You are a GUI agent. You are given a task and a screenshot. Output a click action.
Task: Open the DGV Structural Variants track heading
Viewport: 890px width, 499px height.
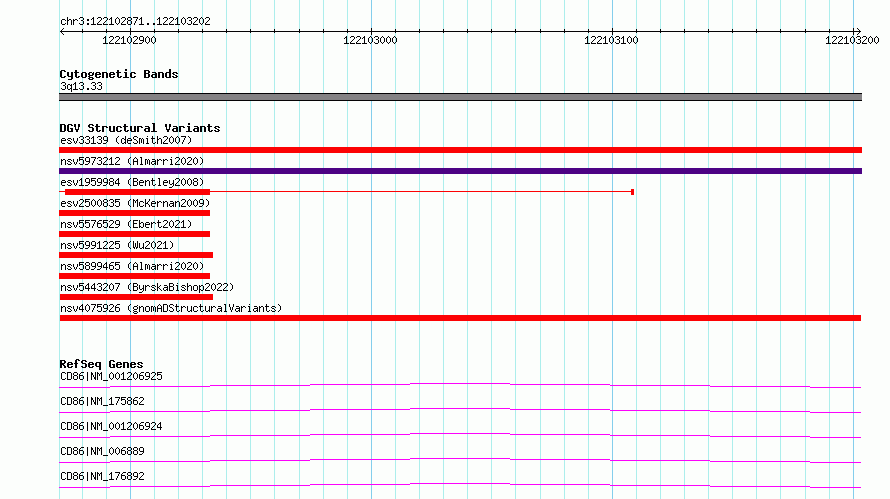coord(140,128)
